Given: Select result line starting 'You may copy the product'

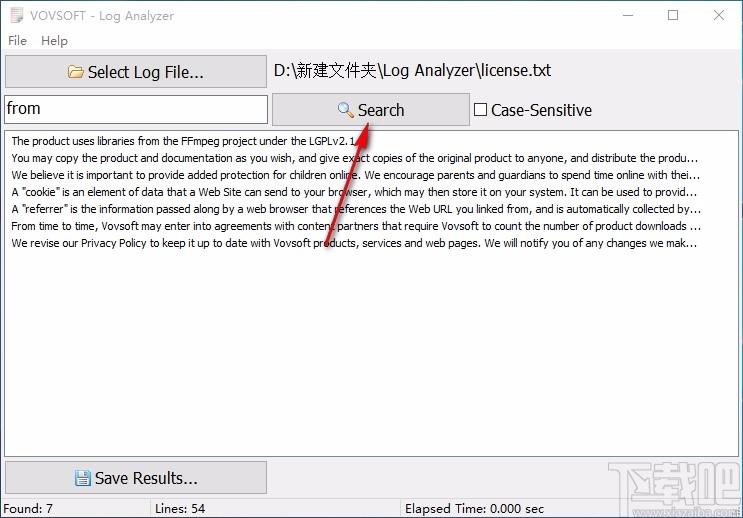Looking at the screenshot, I should tap(355, 158).
